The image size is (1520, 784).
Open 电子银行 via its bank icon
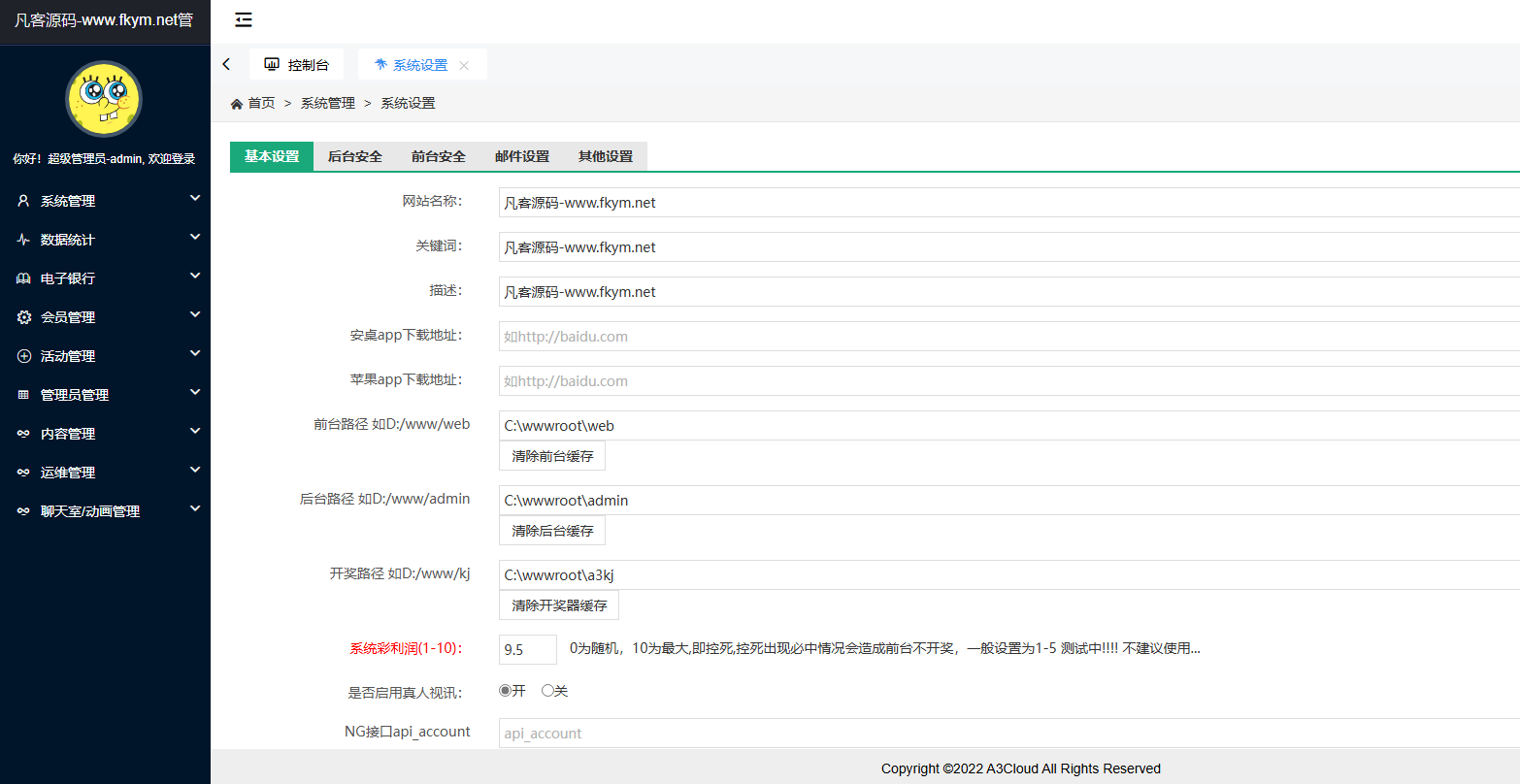pyautogui.click(x=20, y=278)
